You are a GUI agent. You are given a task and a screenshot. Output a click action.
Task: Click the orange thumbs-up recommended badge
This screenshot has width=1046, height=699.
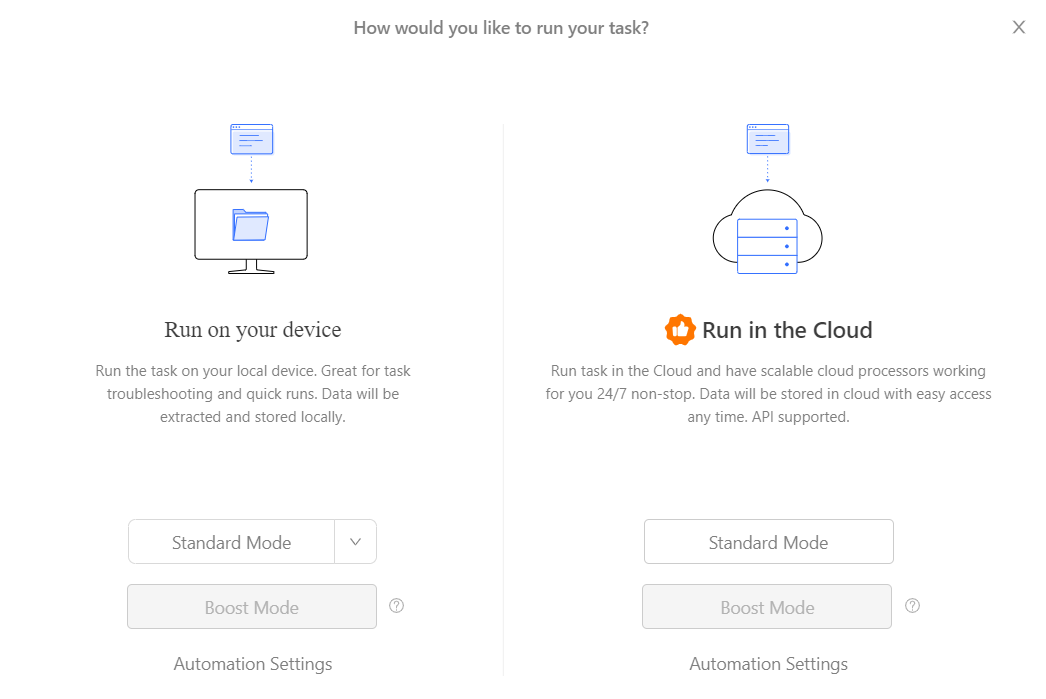tap(680, 330)
